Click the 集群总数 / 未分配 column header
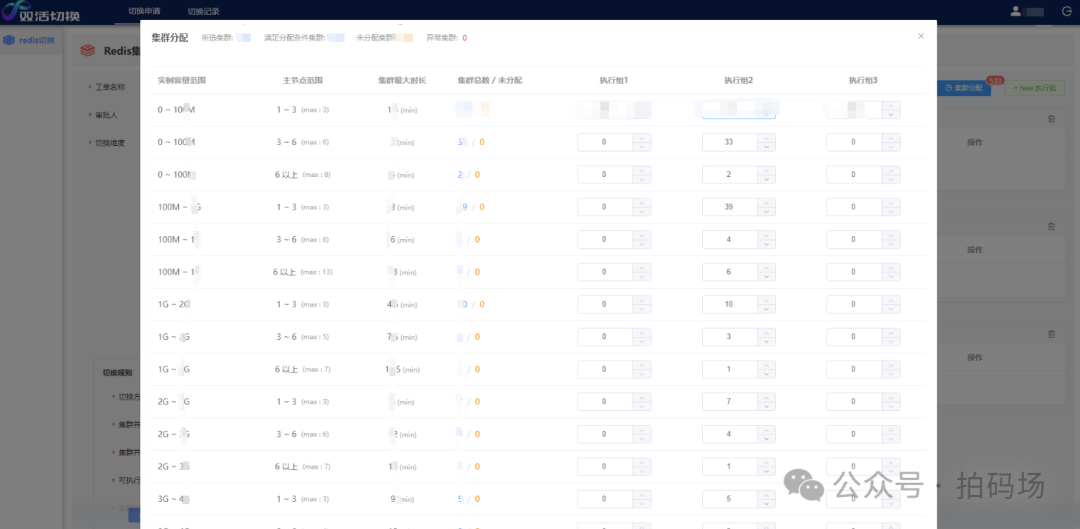 [490, 80]
